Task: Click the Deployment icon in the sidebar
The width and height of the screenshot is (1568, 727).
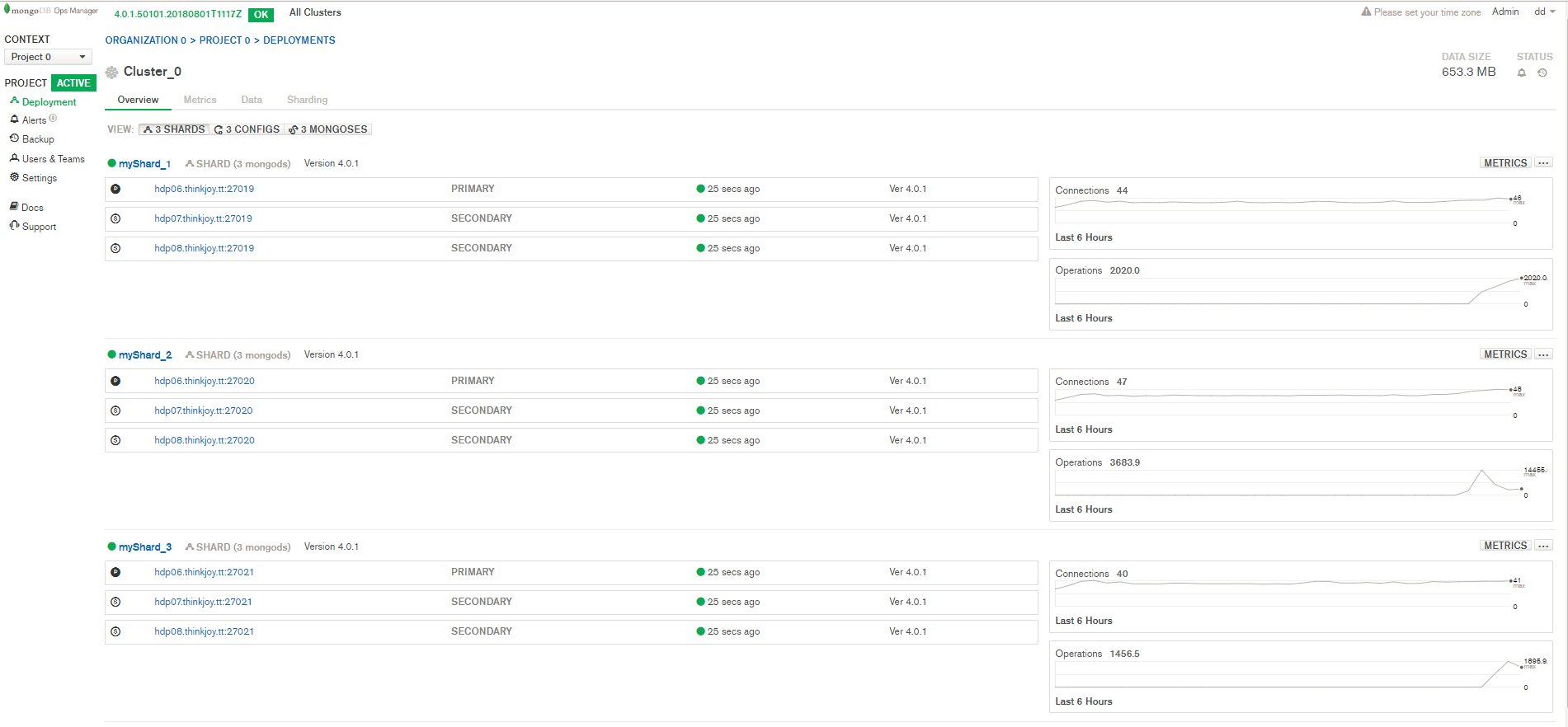Action: point(14,101)
